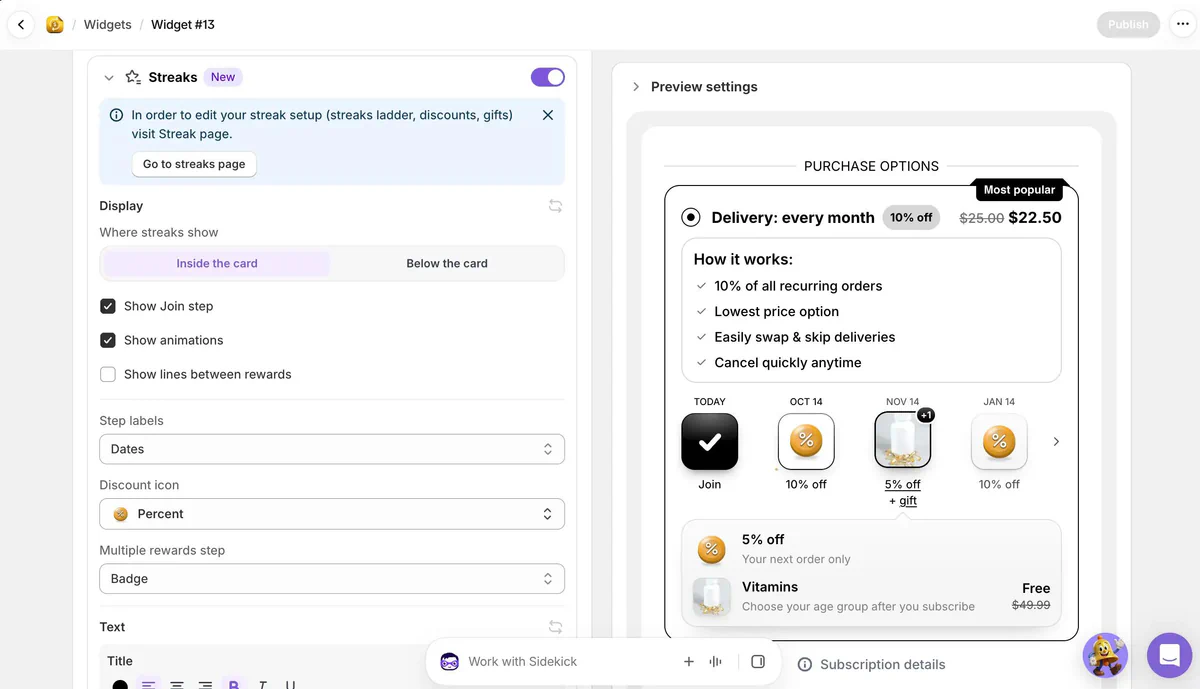
Task: Click the $22.50 price text
Action: coord(1035,217)
